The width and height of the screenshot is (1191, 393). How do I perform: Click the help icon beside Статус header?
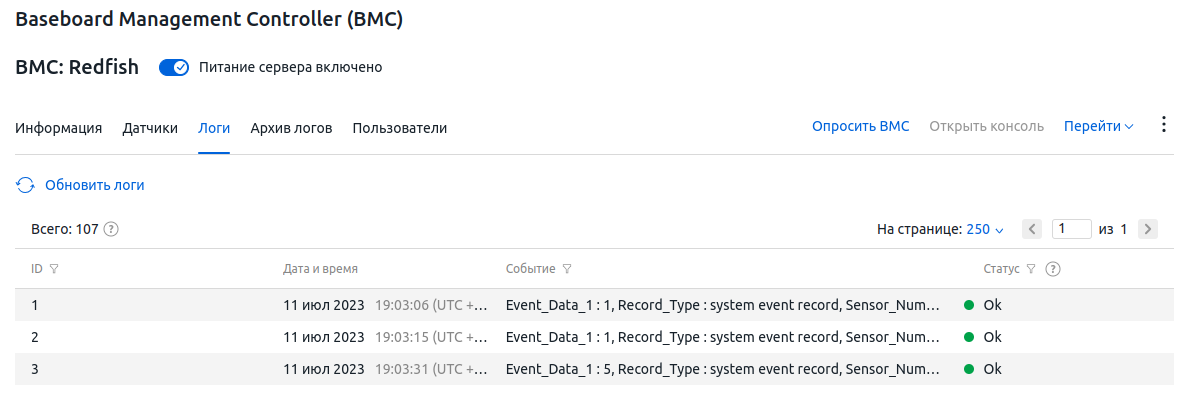click(x=1053, y=268)
